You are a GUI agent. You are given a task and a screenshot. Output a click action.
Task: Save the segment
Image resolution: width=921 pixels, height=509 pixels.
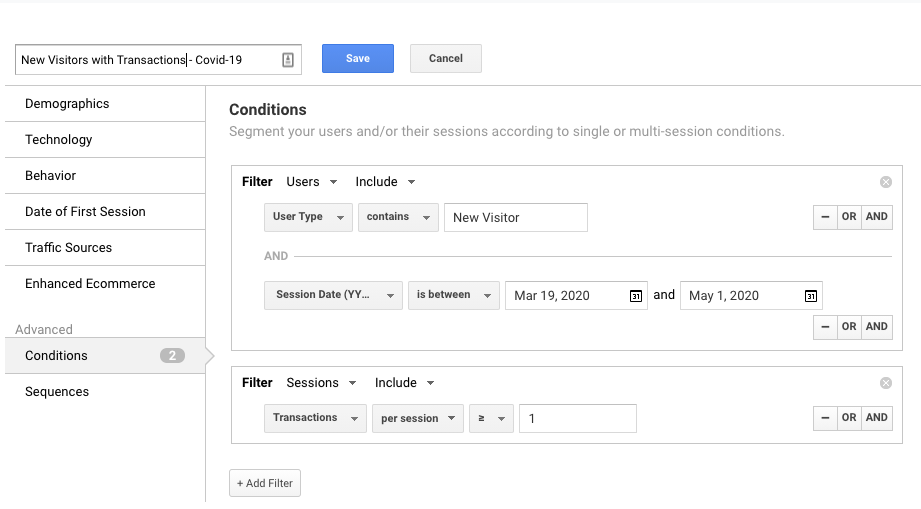coord(357,59)
